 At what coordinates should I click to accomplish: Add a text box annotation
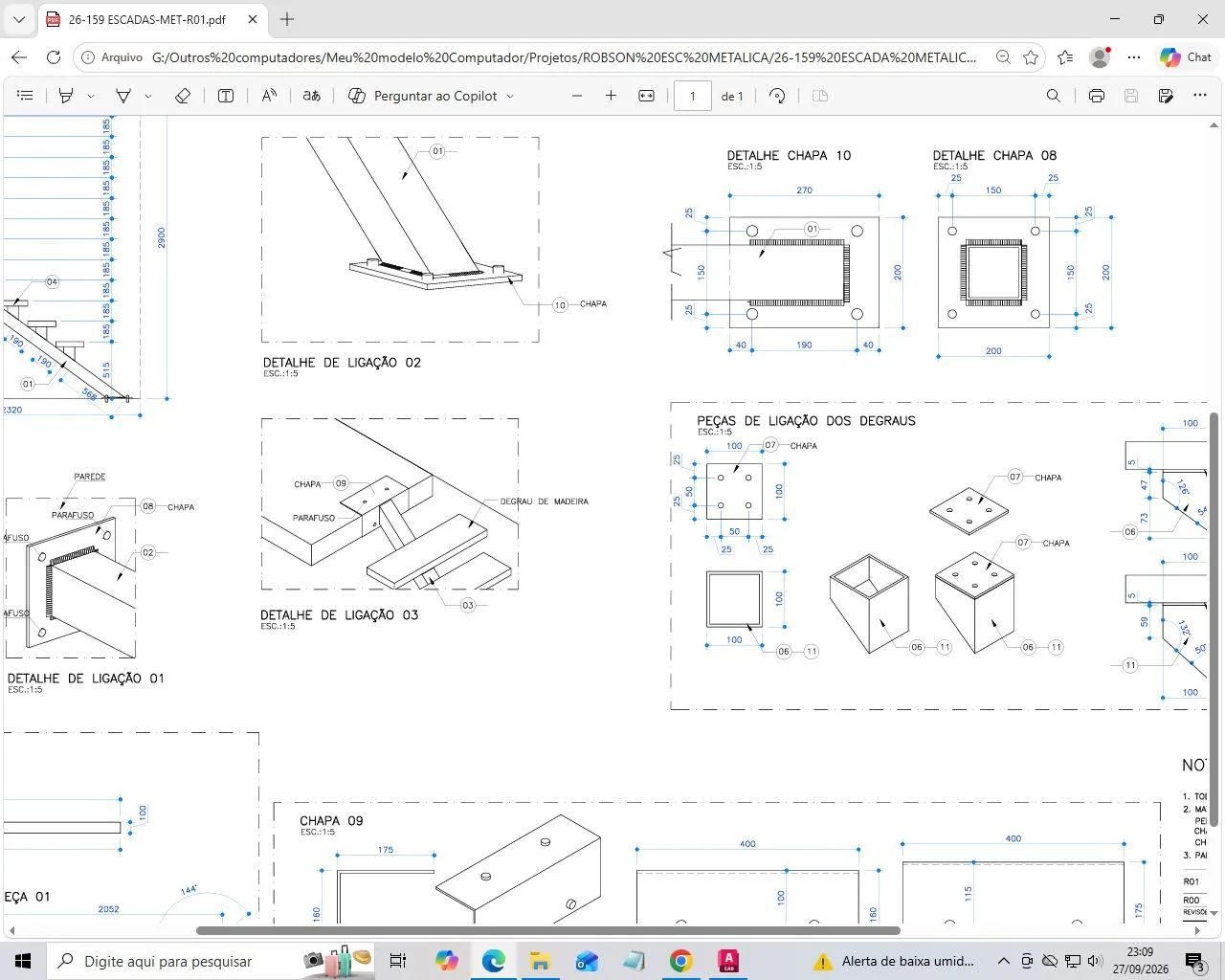pos(226,96)
